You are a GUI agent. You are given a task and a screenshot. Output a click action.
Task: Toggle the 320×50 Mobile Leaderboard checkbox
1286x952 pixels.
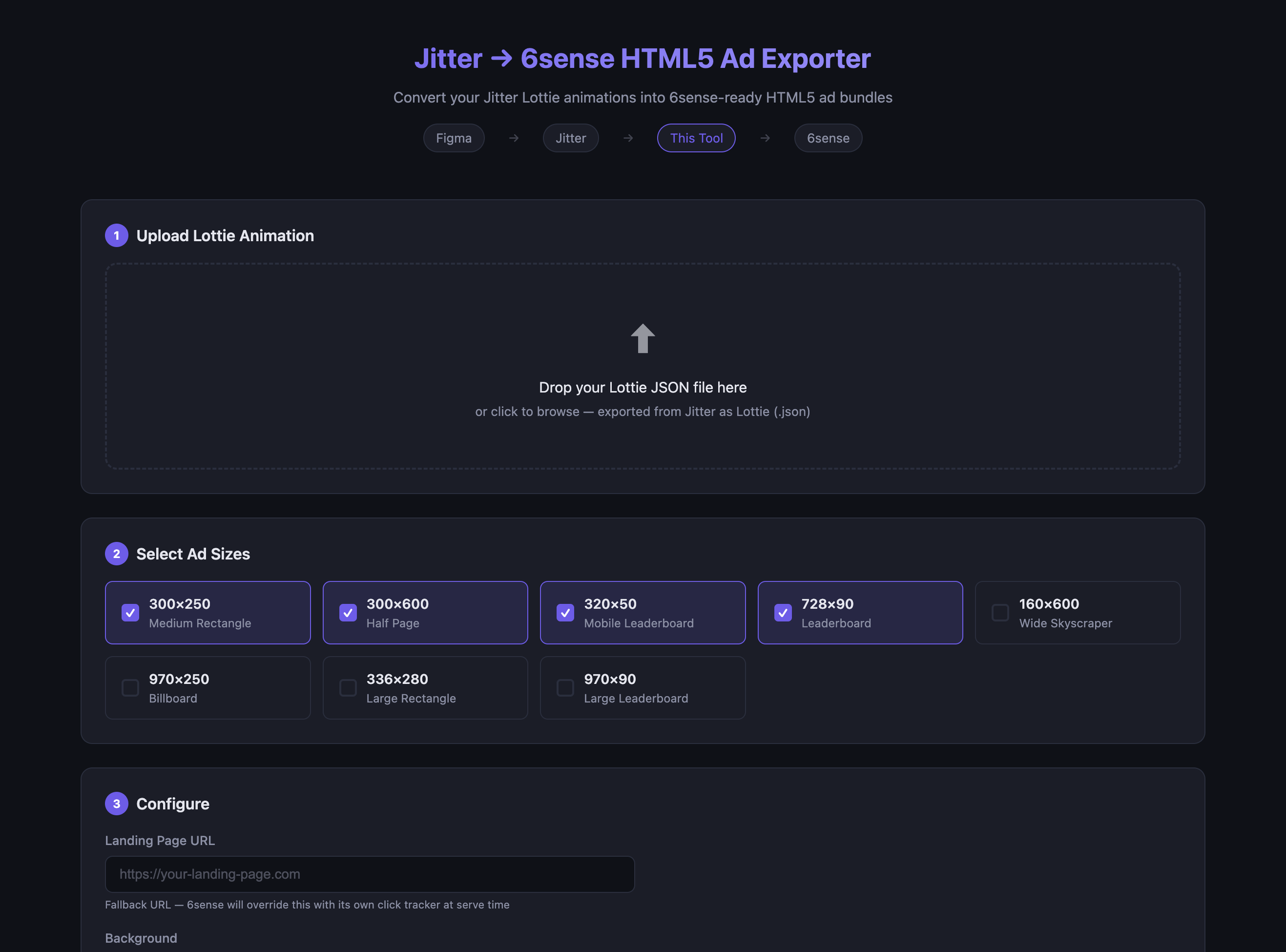click(565, 612)
